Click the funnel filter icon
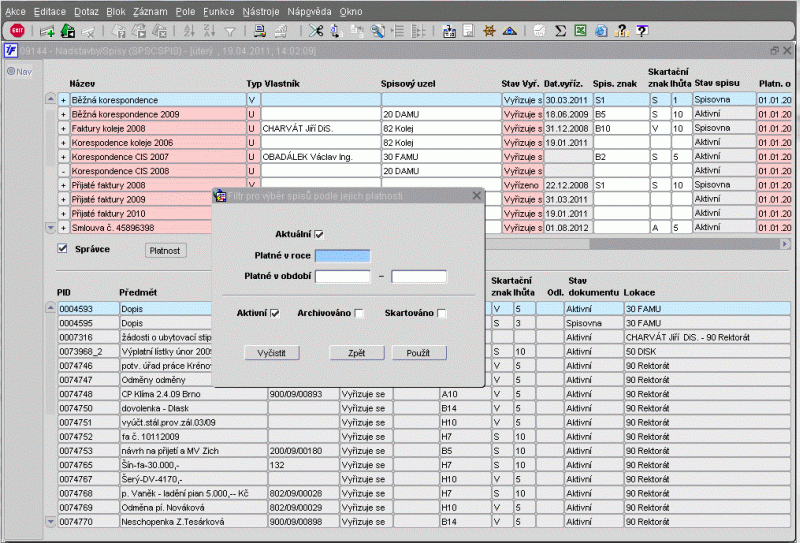 [230, 32]
